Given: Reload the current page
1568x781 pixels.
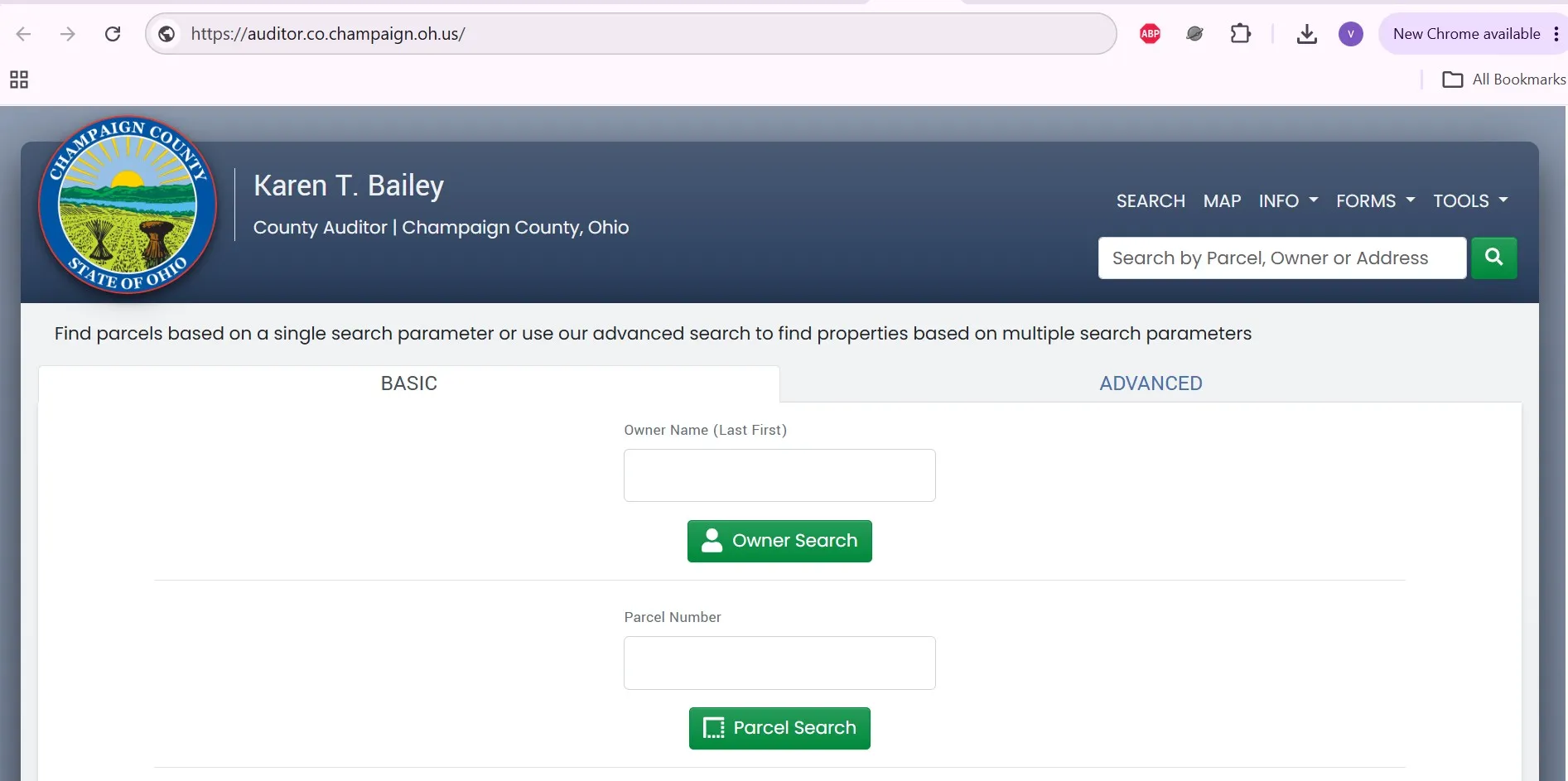Looking at the screenshot, I should click(x=113, y=34).
